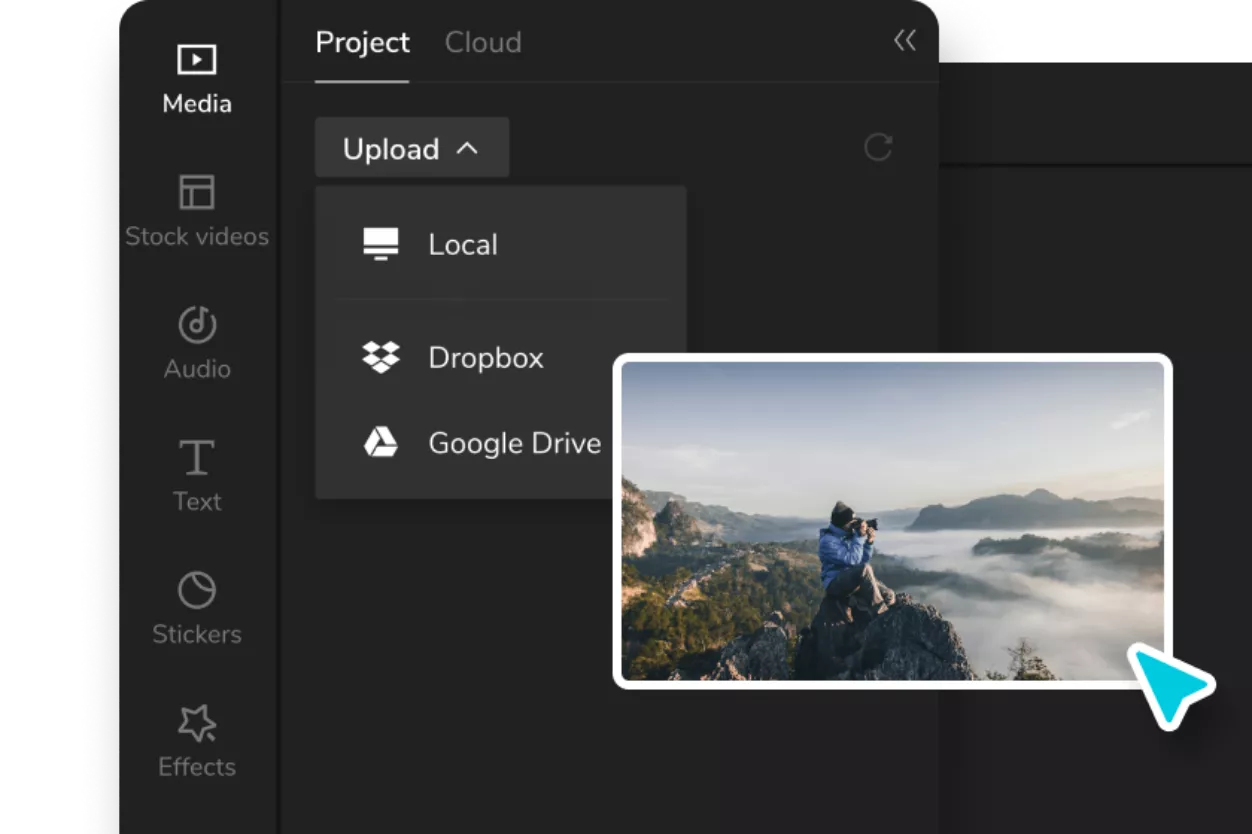Click the Local computer monitor icon
Screen dimensions: 1252x834
pos(380,244)
